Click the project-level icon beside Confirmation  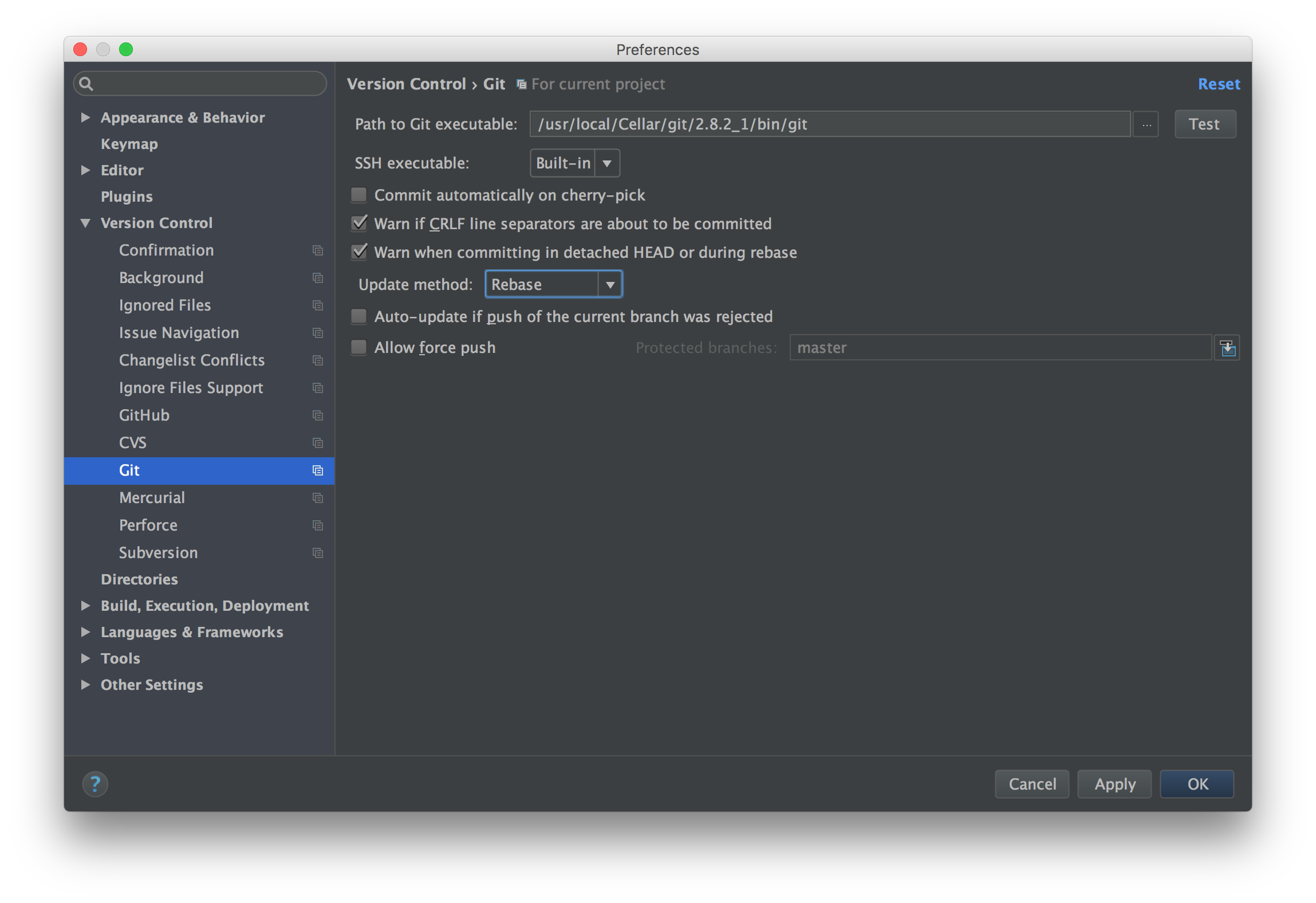coord(318,250)
